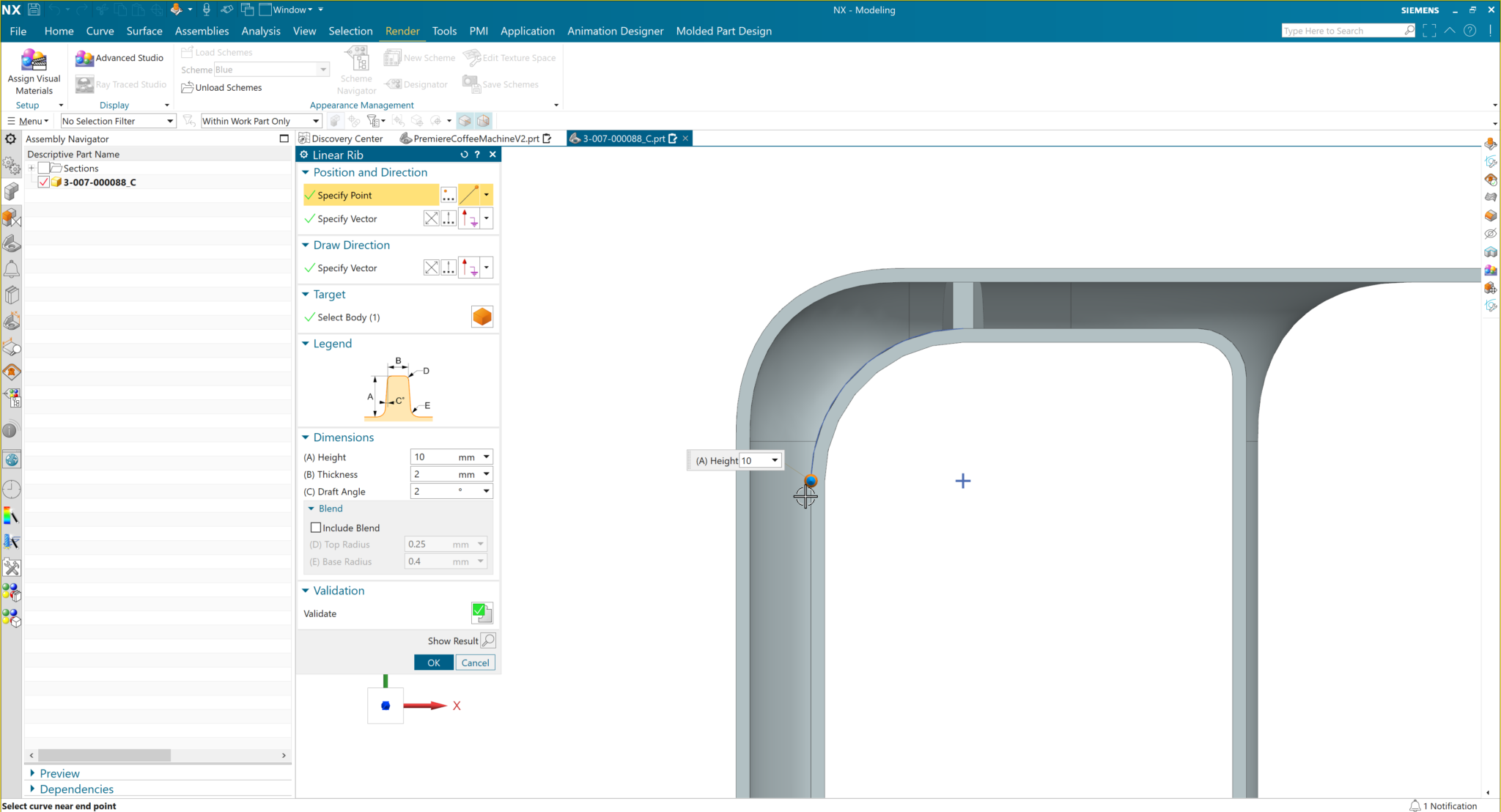Open the Height units dropdown
Viewport: 1501px width, 812px height.
pos(485,456)
